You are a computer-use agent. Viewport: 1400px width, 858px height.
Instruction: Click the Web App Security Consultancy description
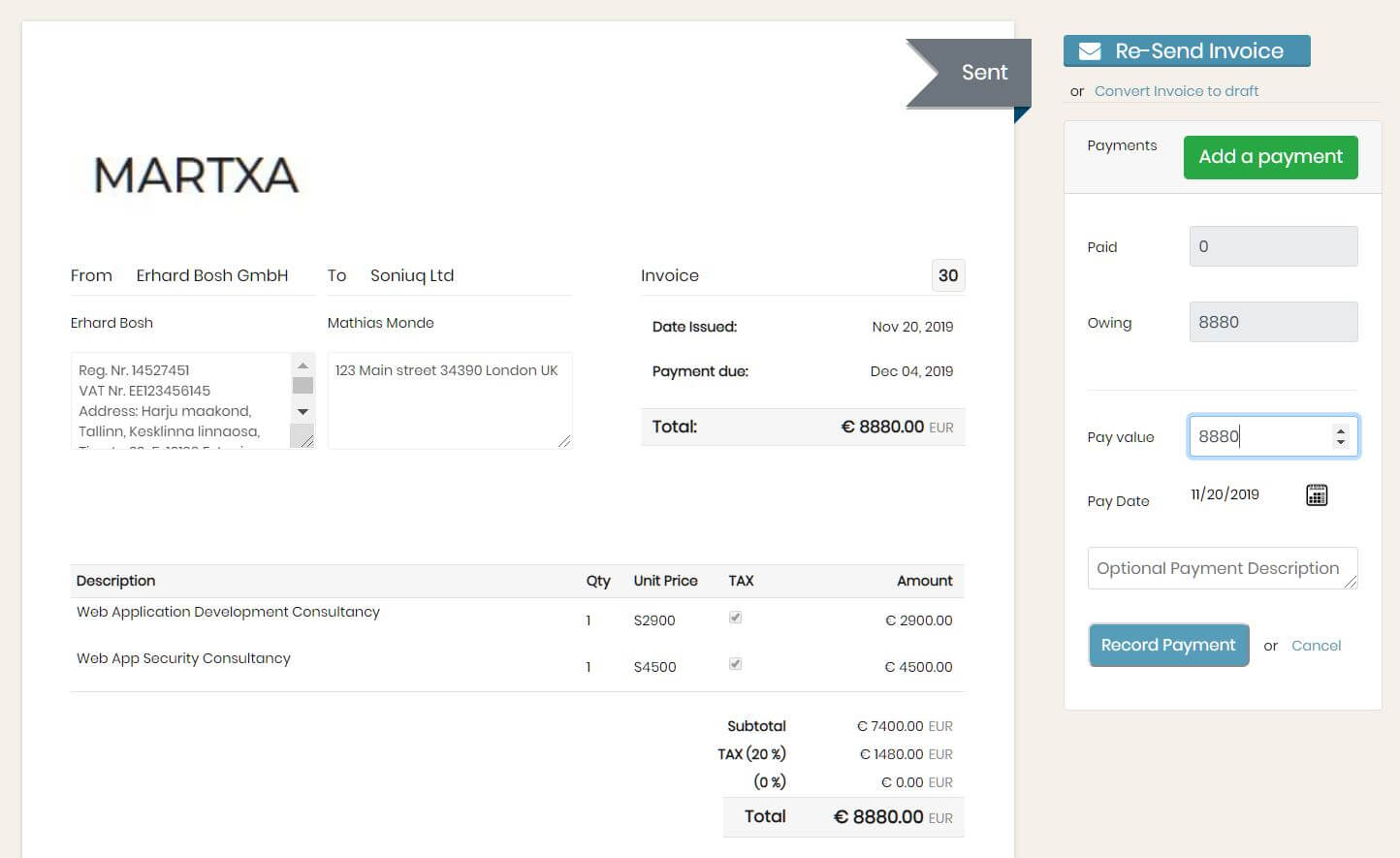pyautogui.click(x=183, y=658)
